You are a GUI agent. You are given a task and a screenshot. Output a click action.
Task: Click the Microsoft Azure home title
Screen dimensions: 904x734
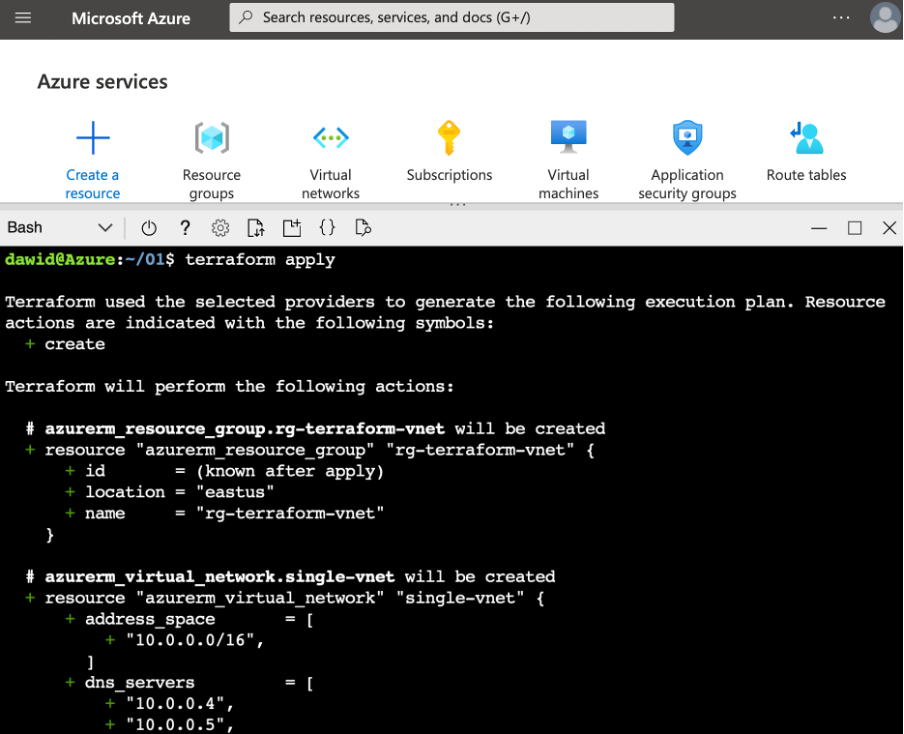[x=131, y=18]
